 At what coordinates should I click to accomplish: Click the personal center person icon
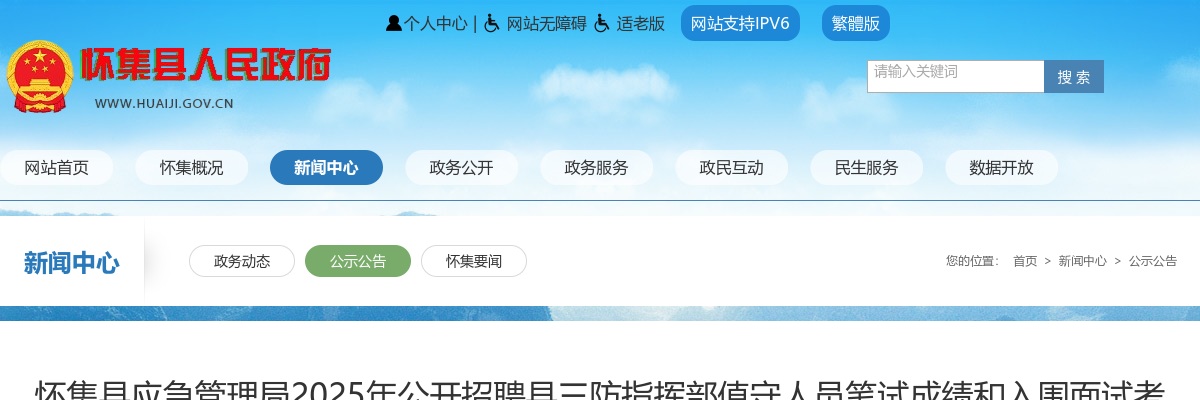pyautogui.click(x=394, y=23)
